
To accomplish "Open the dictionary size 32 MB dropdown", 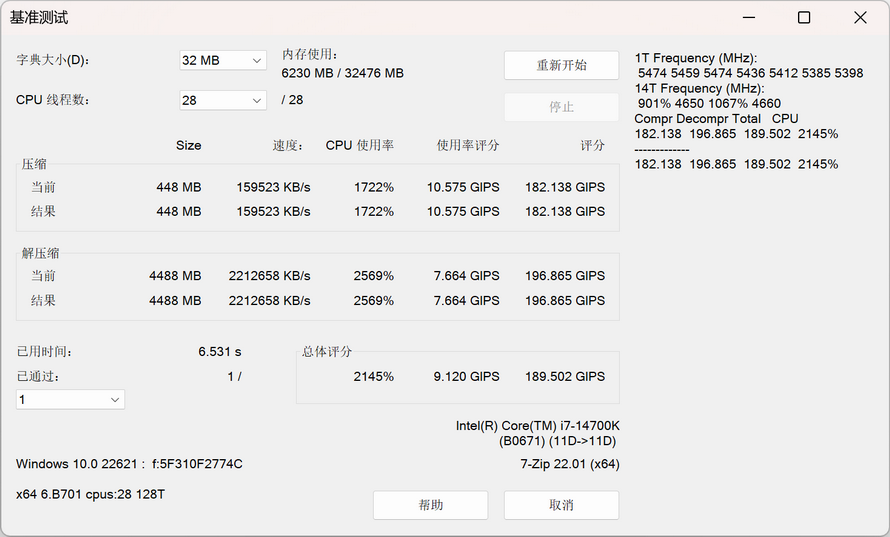I will (x=223, y=60).
